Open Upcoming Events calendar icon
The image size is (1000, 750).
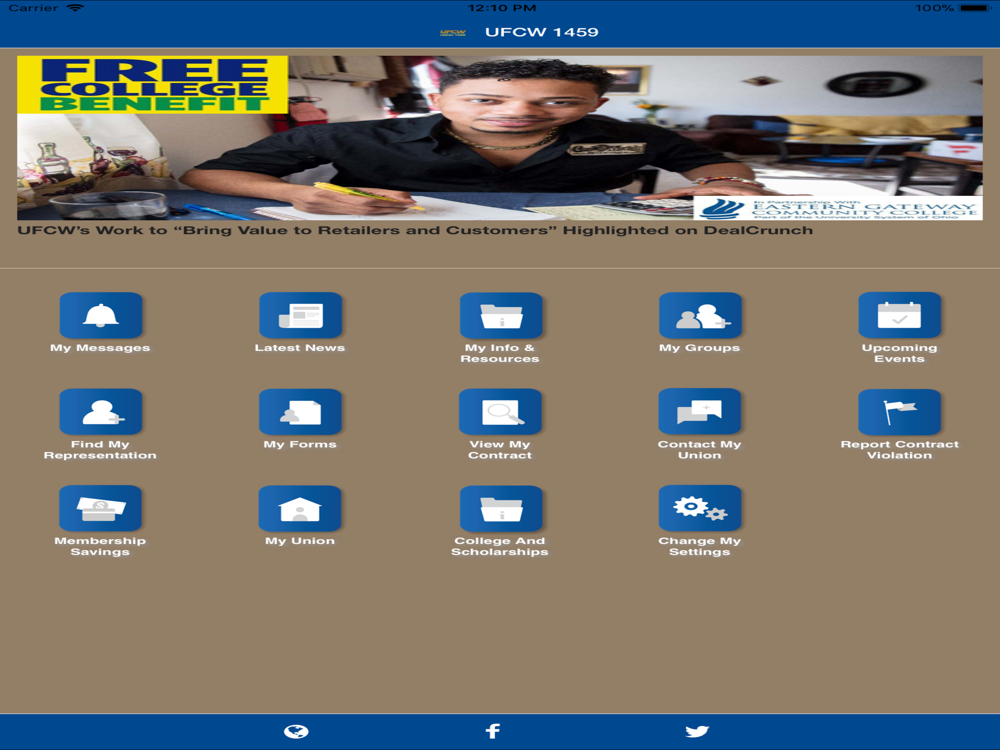point(900,315)
